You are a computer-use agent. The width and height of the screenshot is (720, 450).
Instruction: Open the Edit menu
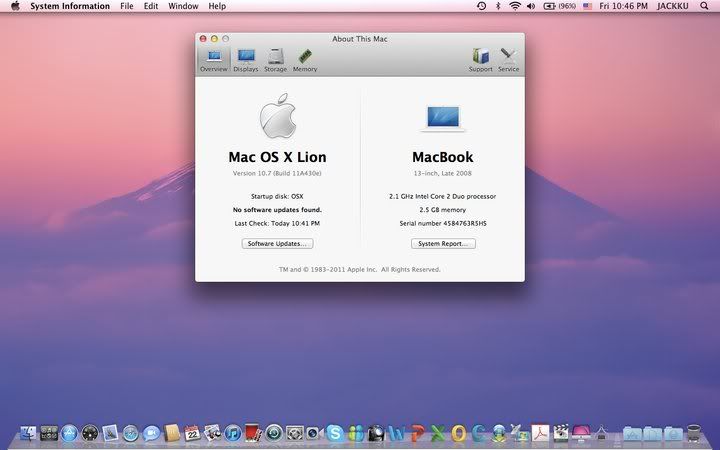point(151,6)
